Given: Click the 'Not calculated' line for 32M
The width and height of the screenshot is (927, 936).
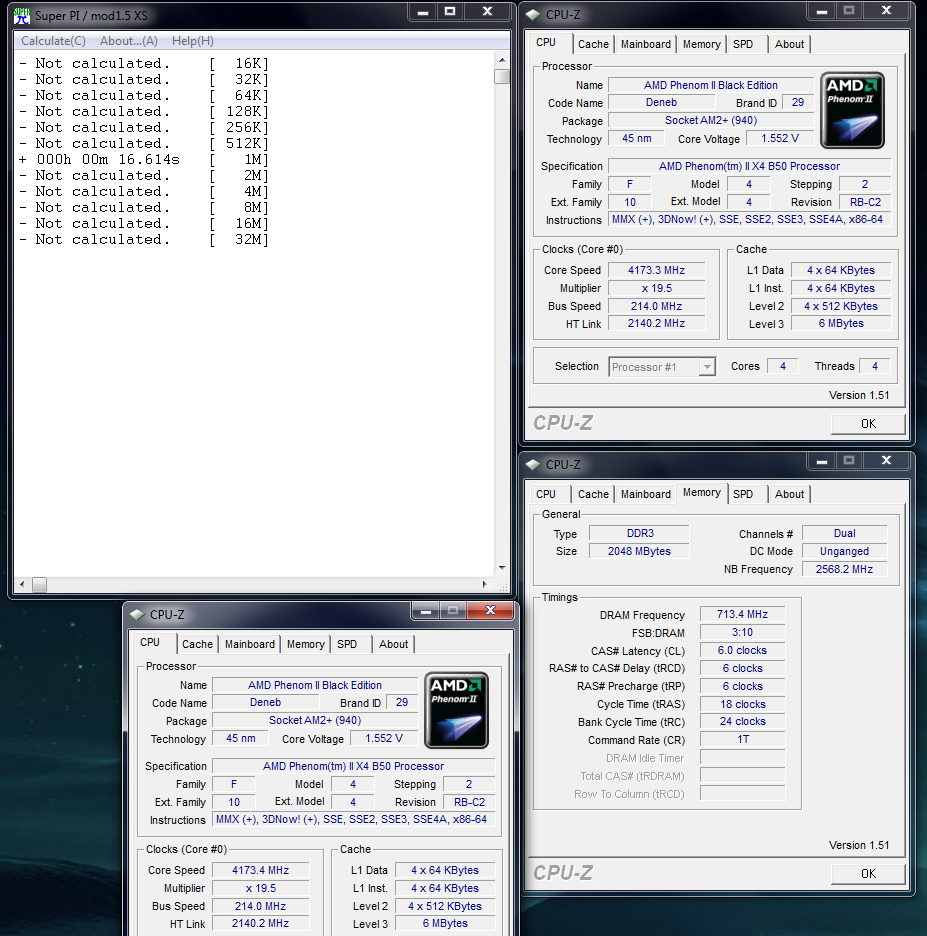Looking at the screenshot, I should (x=143, y=239).
